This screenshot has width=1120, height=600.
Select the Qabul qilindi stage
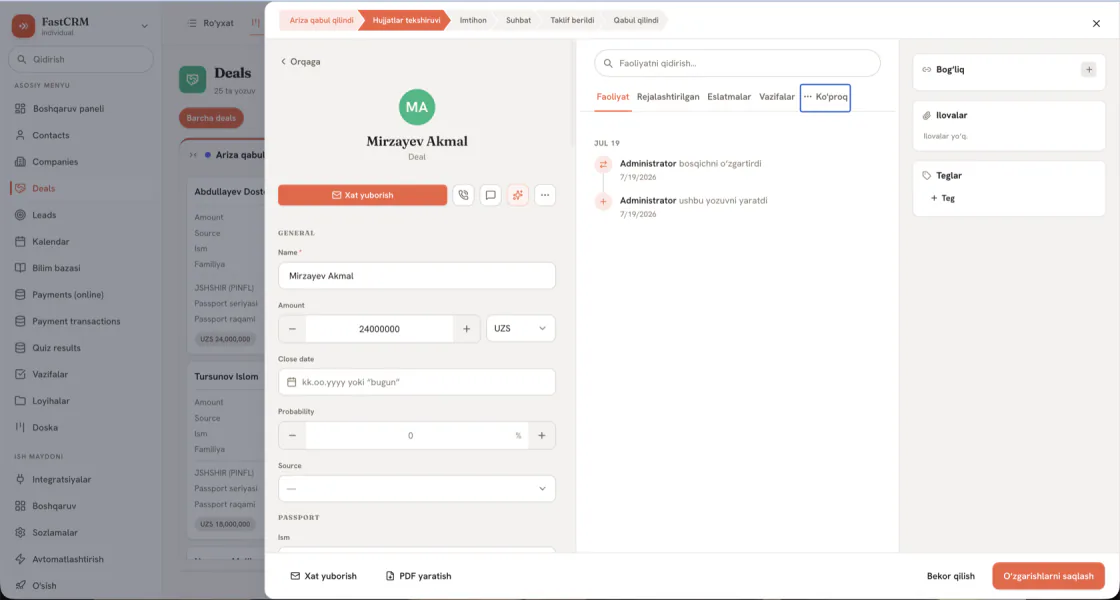[x=636, y=21]
